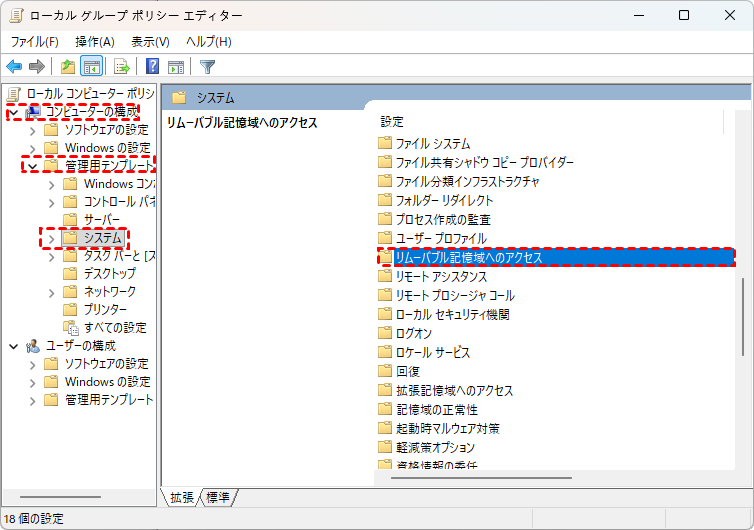Switch to the 拡張 tab

tap(181, 497)
